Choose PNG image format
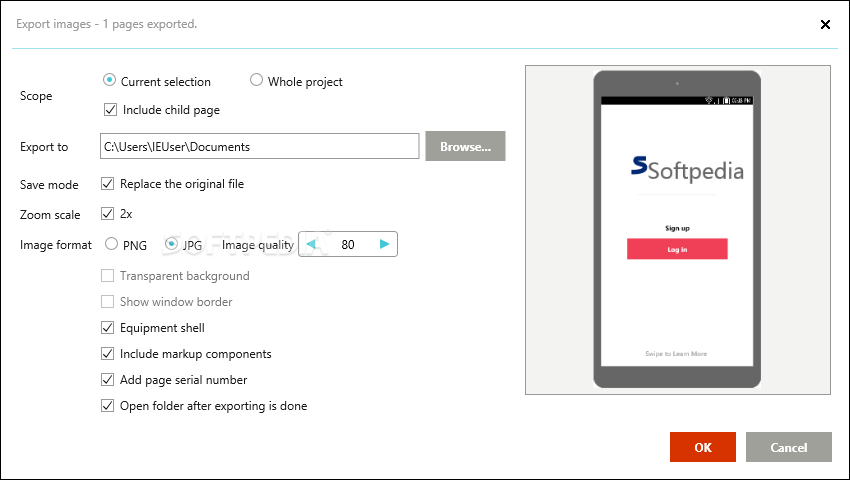Viewport: 850px width, 480px height. pos(111,244)
